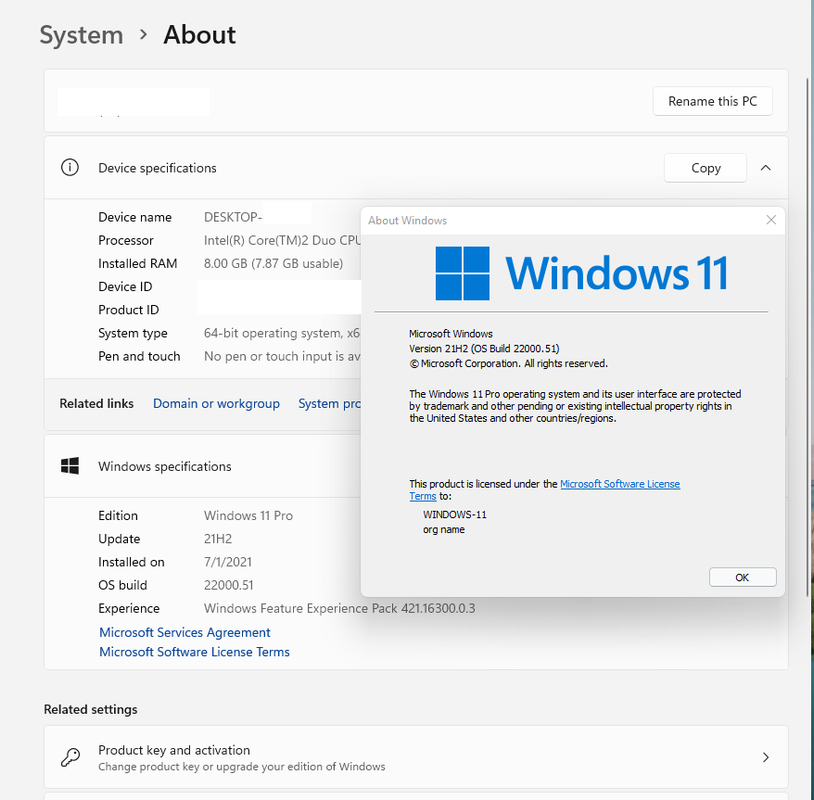Click the Product ID label

point(128,310)
